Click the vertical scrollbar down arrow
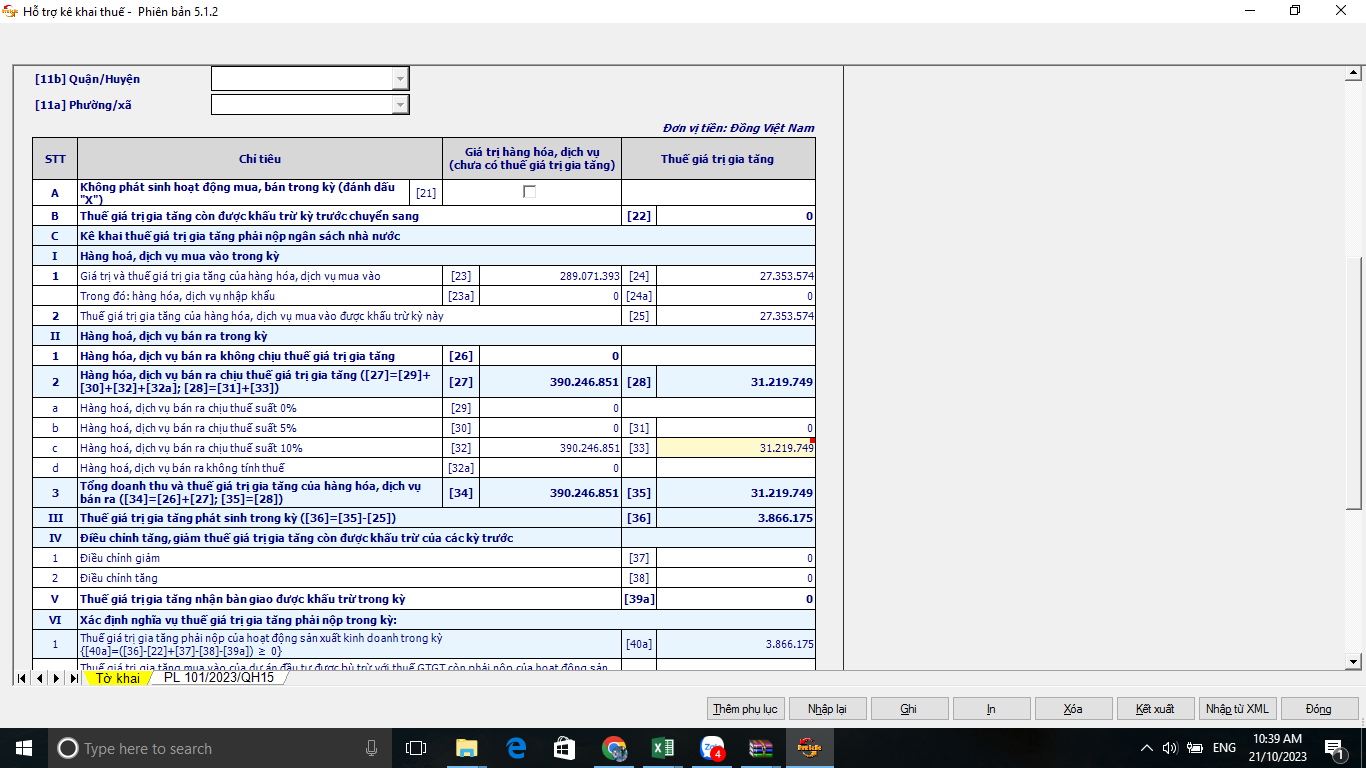The height and width of the screenshot is (768, 1366). point(1355,661)
